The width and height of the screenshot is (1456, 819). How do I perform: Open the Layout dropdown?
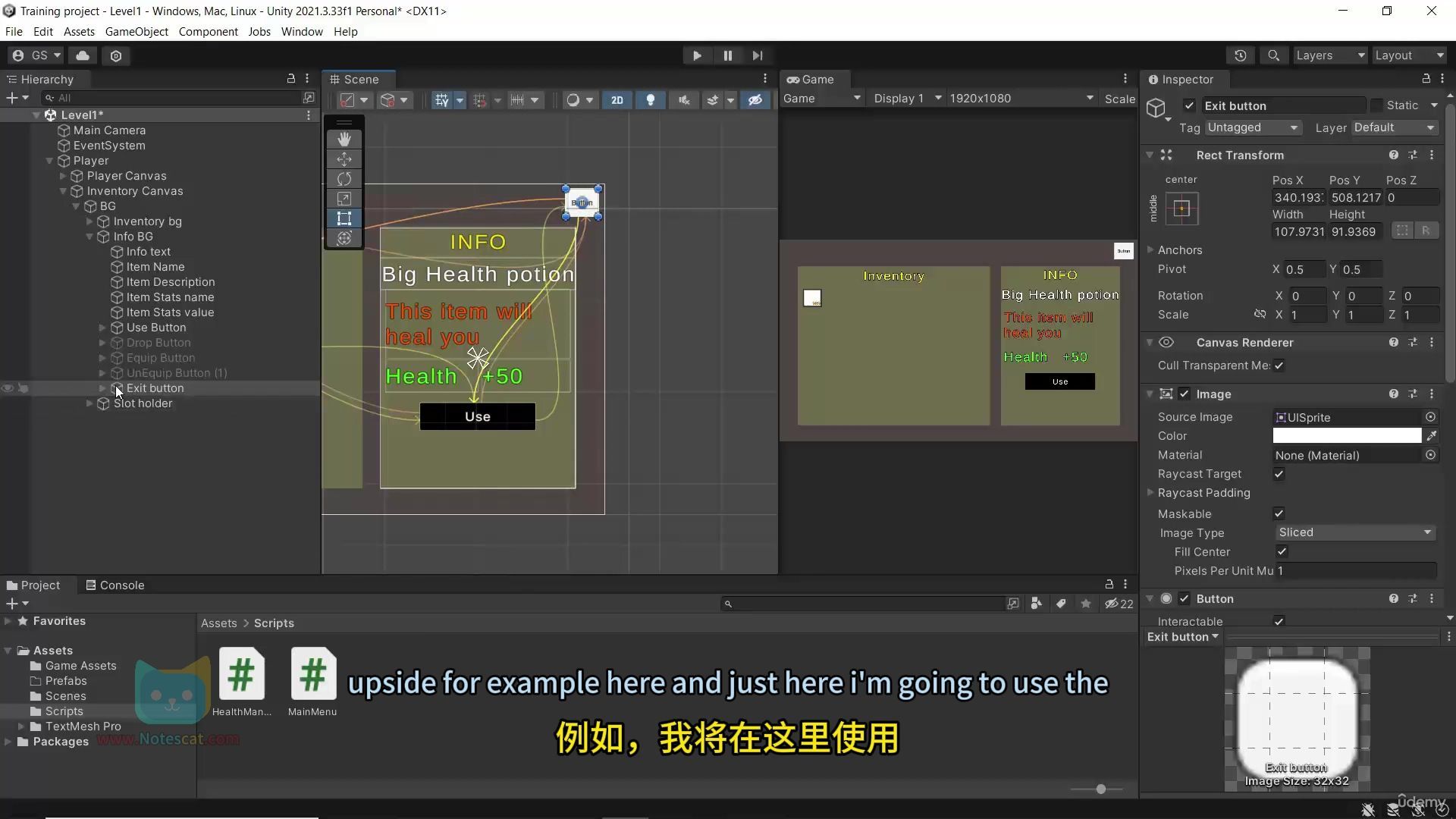tap(1410, 55)
